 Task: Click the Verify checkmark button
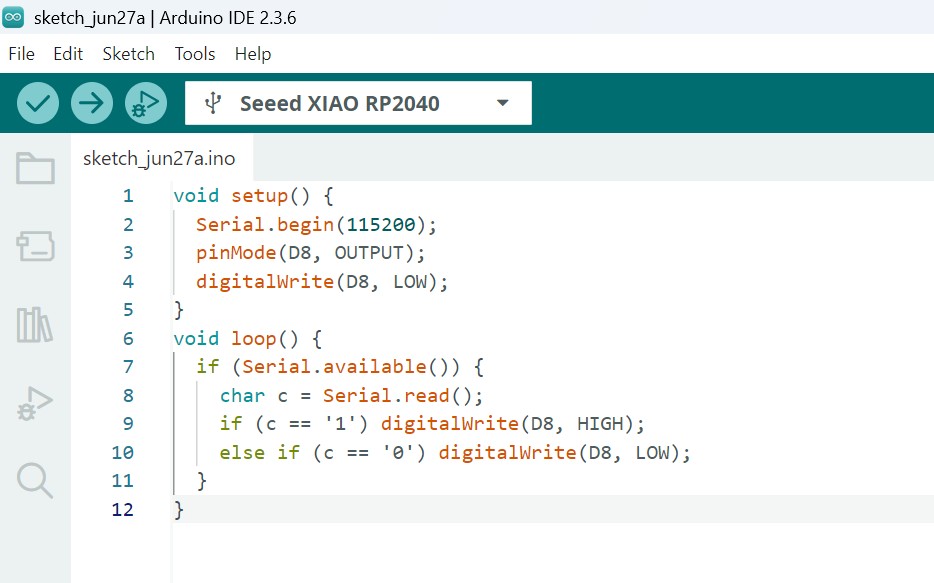pos(38,103)
